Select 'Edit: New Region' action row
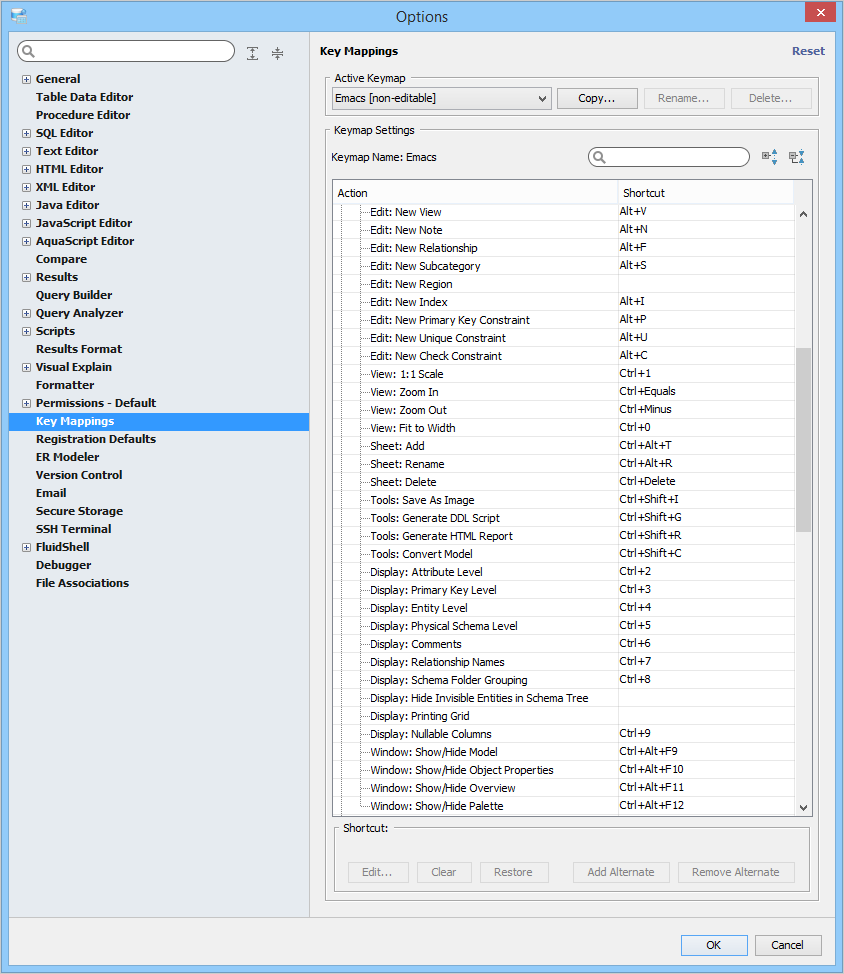 (564, 284)
